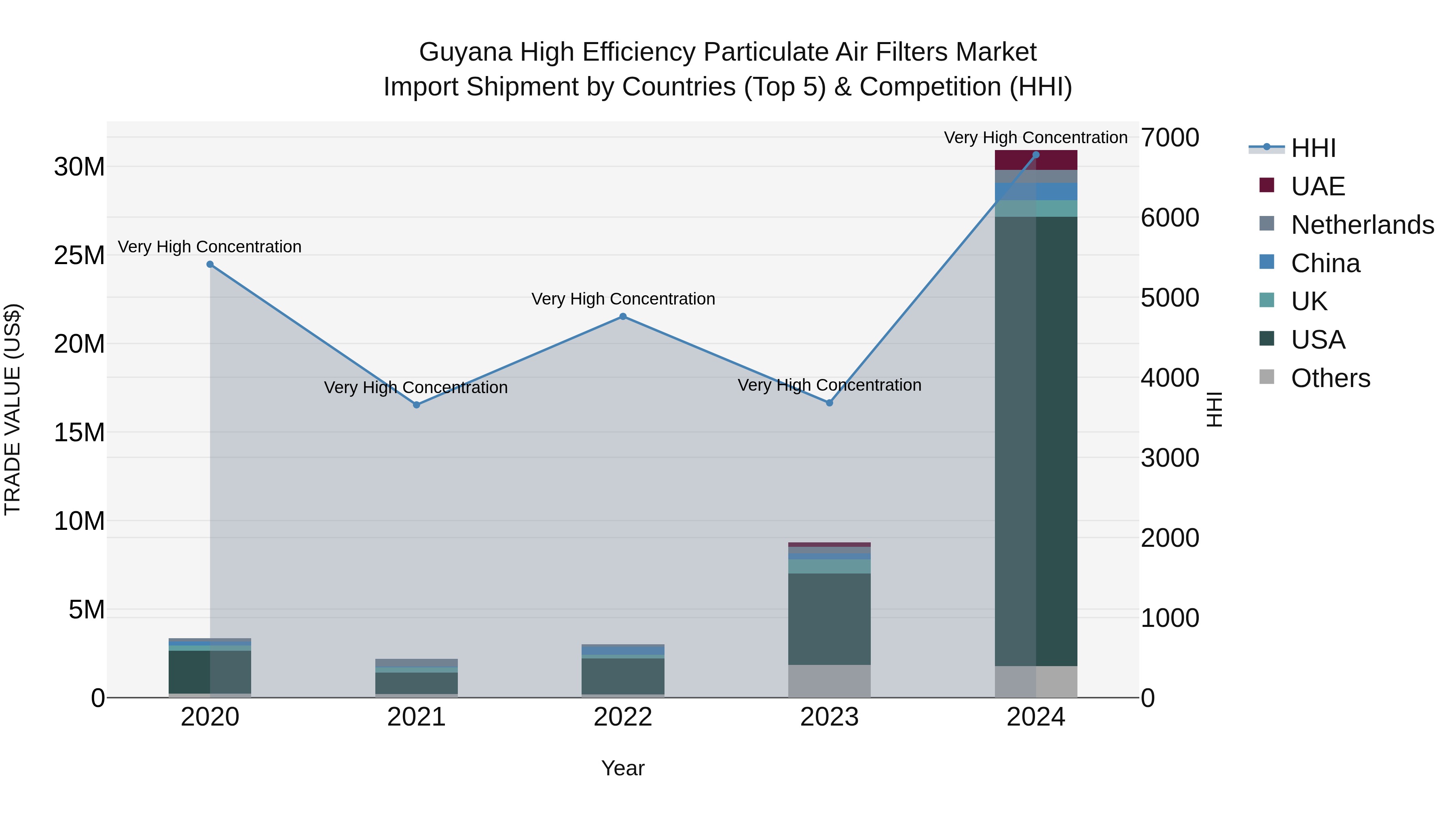Click 2022 Very High Concentration annotation
The image size is (1456, 819).
(623, 298)
